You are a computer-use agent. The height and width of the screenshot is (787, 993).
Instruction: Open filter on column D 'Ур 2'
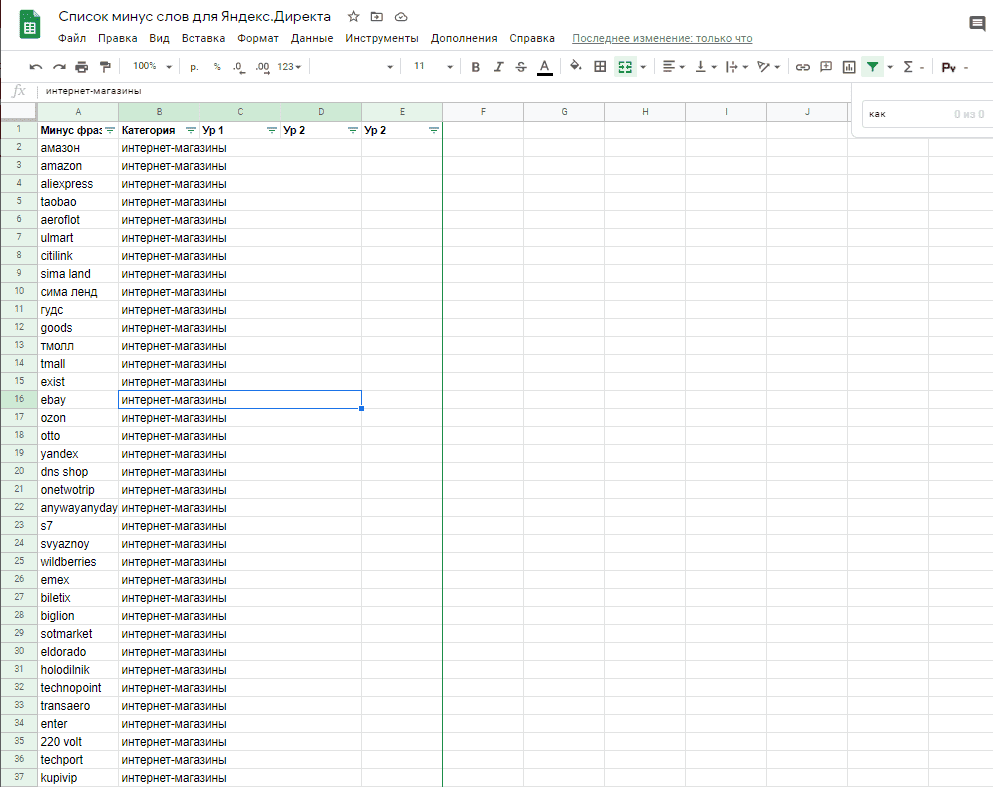353,130
